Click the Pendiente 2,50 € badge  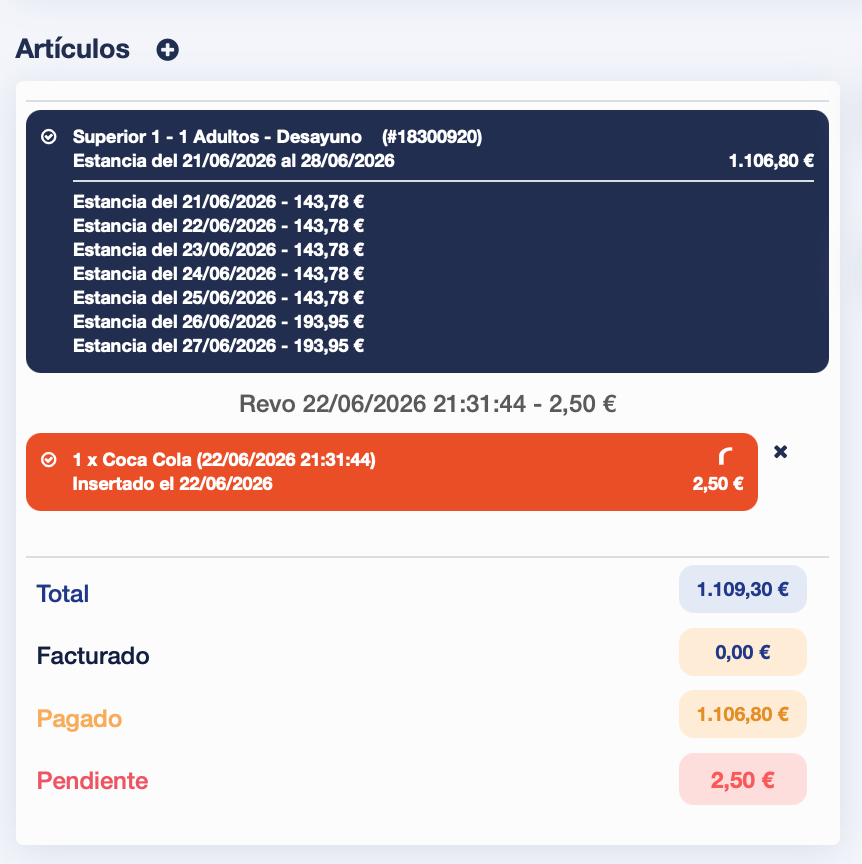(743, 779)
